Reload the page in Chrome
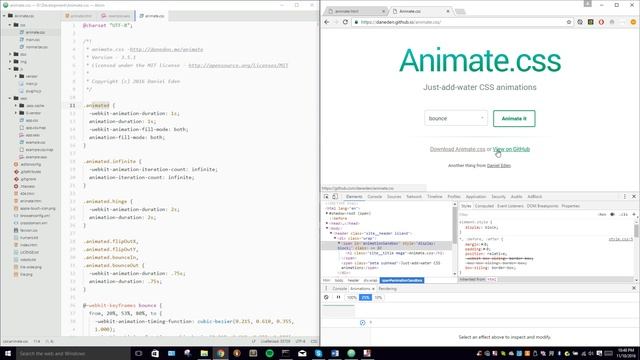Screen dimensions: 640x360 tap(345, 22)
